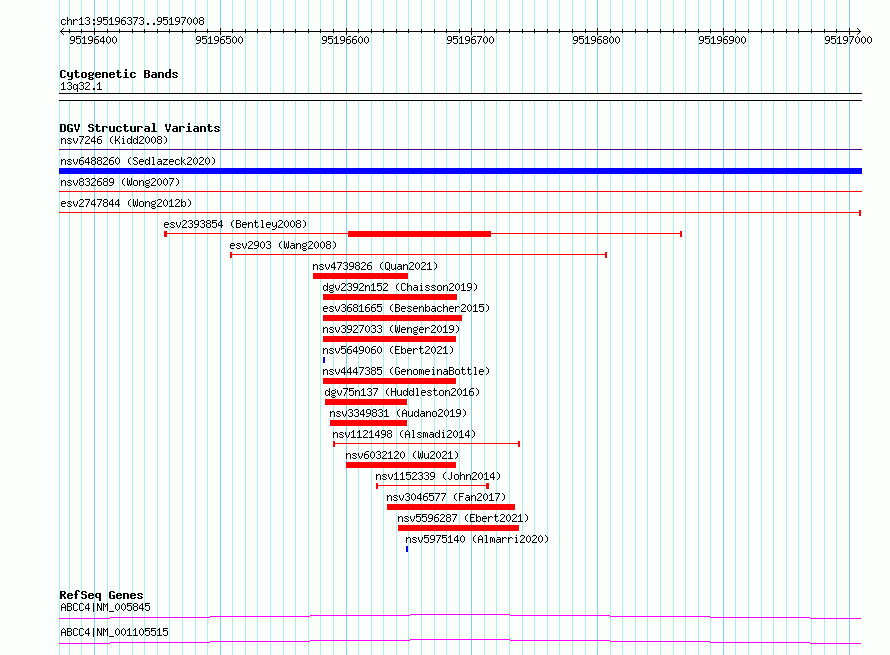Screen dimensions: 890x655
Task: Click the red bar under dgv75n137
Action: (x=366, y=402)
